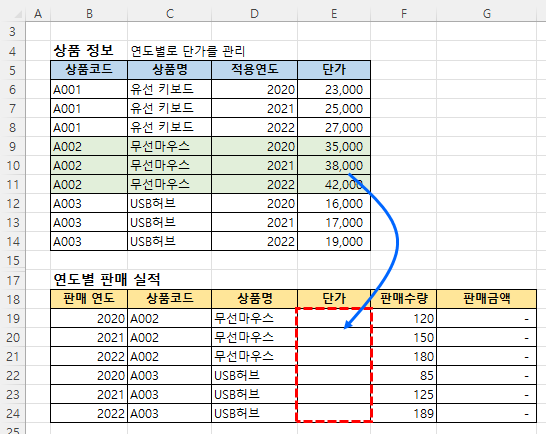Click sales year 2022 in row 24
Viewport: 546px width, 434px height.
(89, 413)
